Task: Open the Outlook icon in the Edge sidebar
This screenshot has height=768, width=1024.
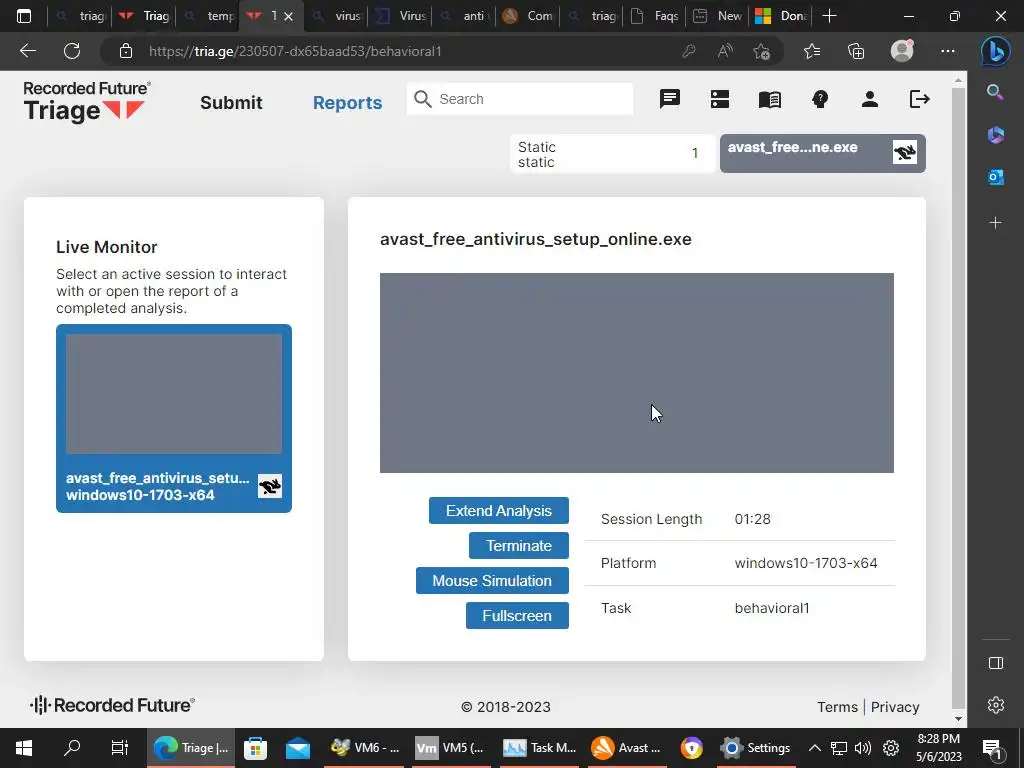Action: tap(995, 177)
